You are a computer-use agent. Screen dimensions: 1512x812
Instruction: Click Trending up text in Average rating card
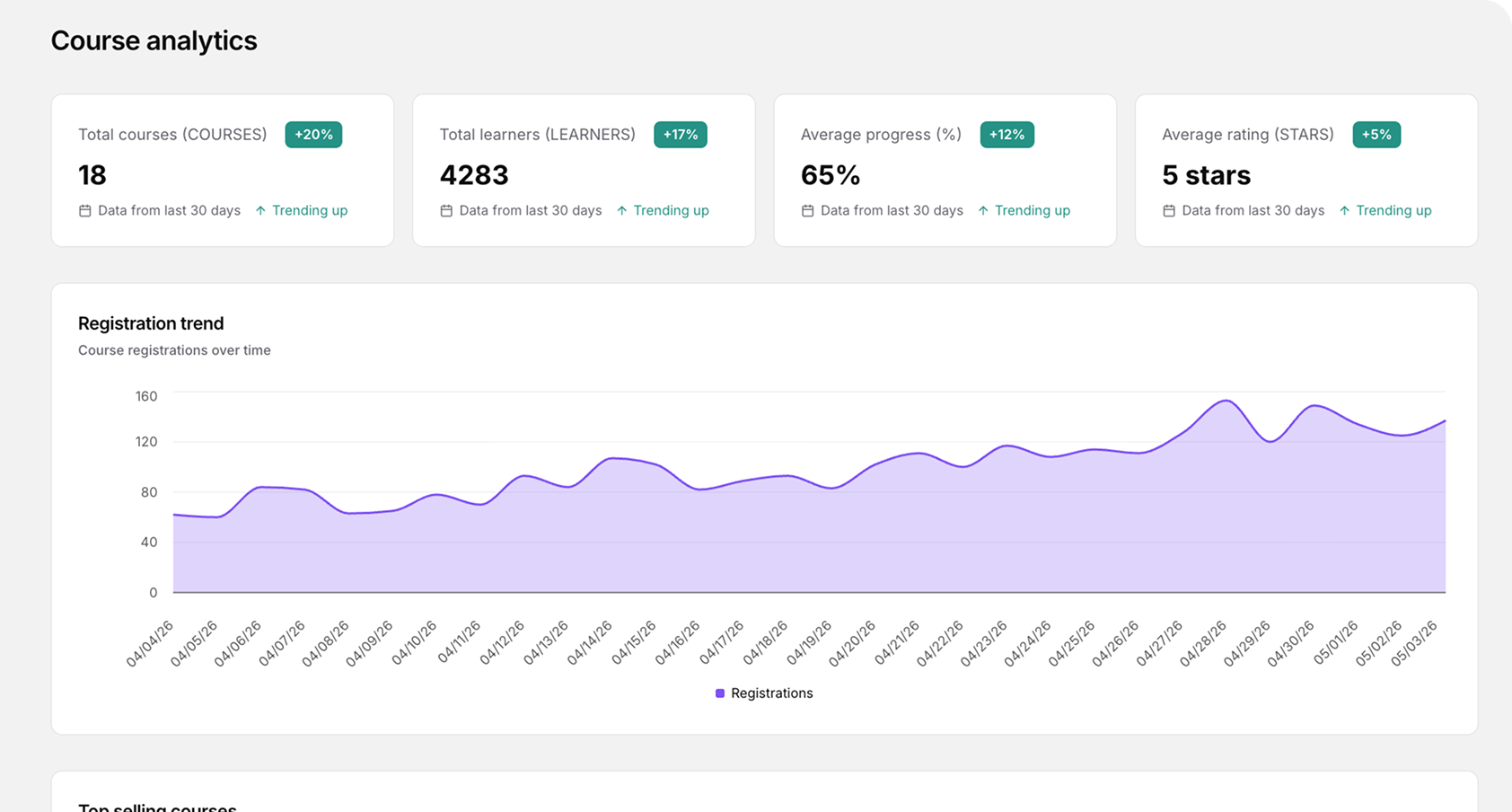[x=1394, y=211]
